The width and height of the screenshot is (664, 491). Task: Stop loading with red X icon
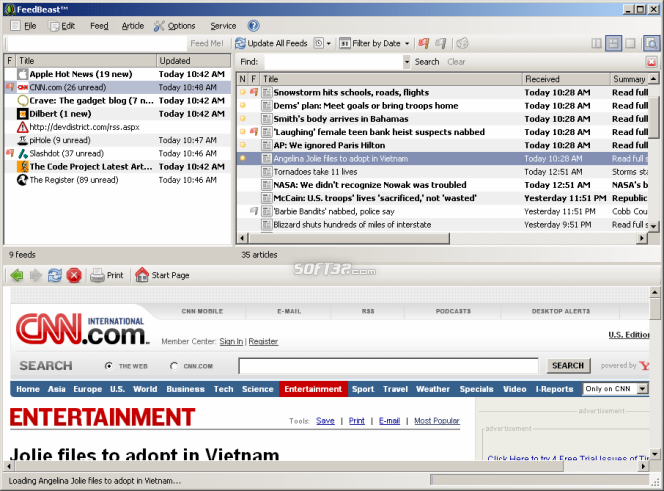click(74, 275)
